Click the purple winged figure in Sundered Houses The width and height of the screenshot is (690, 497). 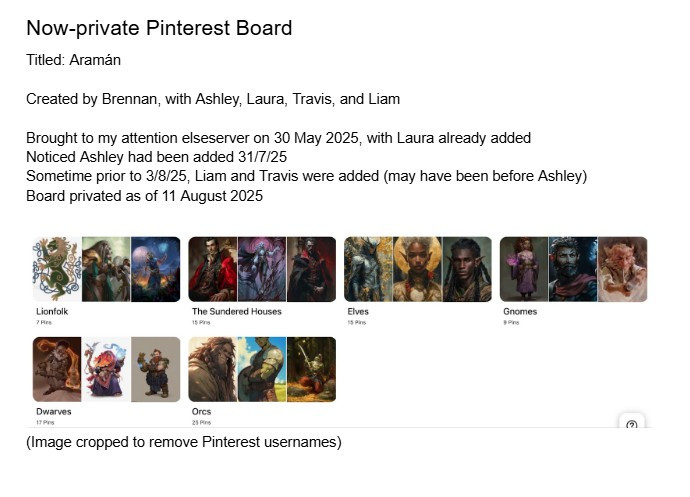[x=261, y=269]
